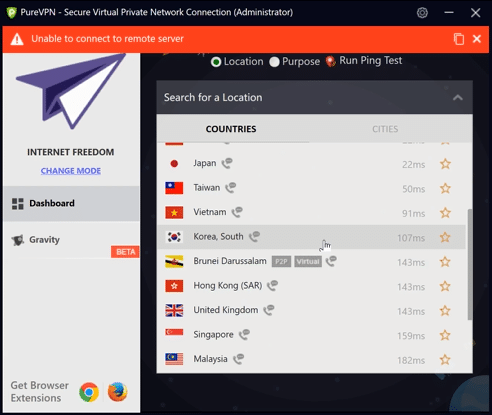Screen dimensions: 492x415
Task: Click the VoIP phone icon beside Brunei Darussalam
Action: pos(331,261)
